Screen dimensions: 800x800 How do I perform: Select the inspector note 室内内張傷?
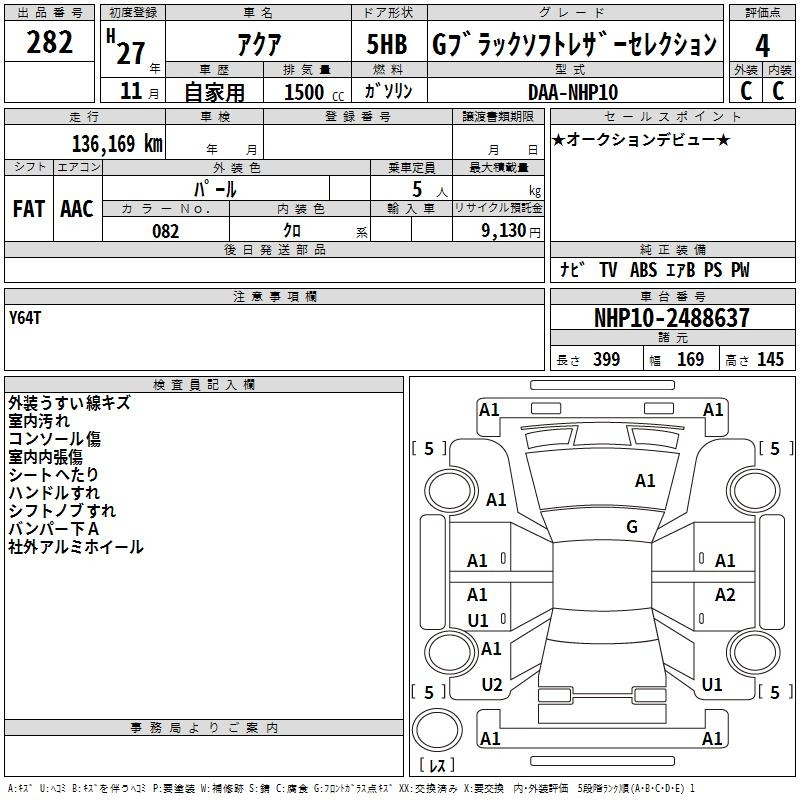pos(45,457)
